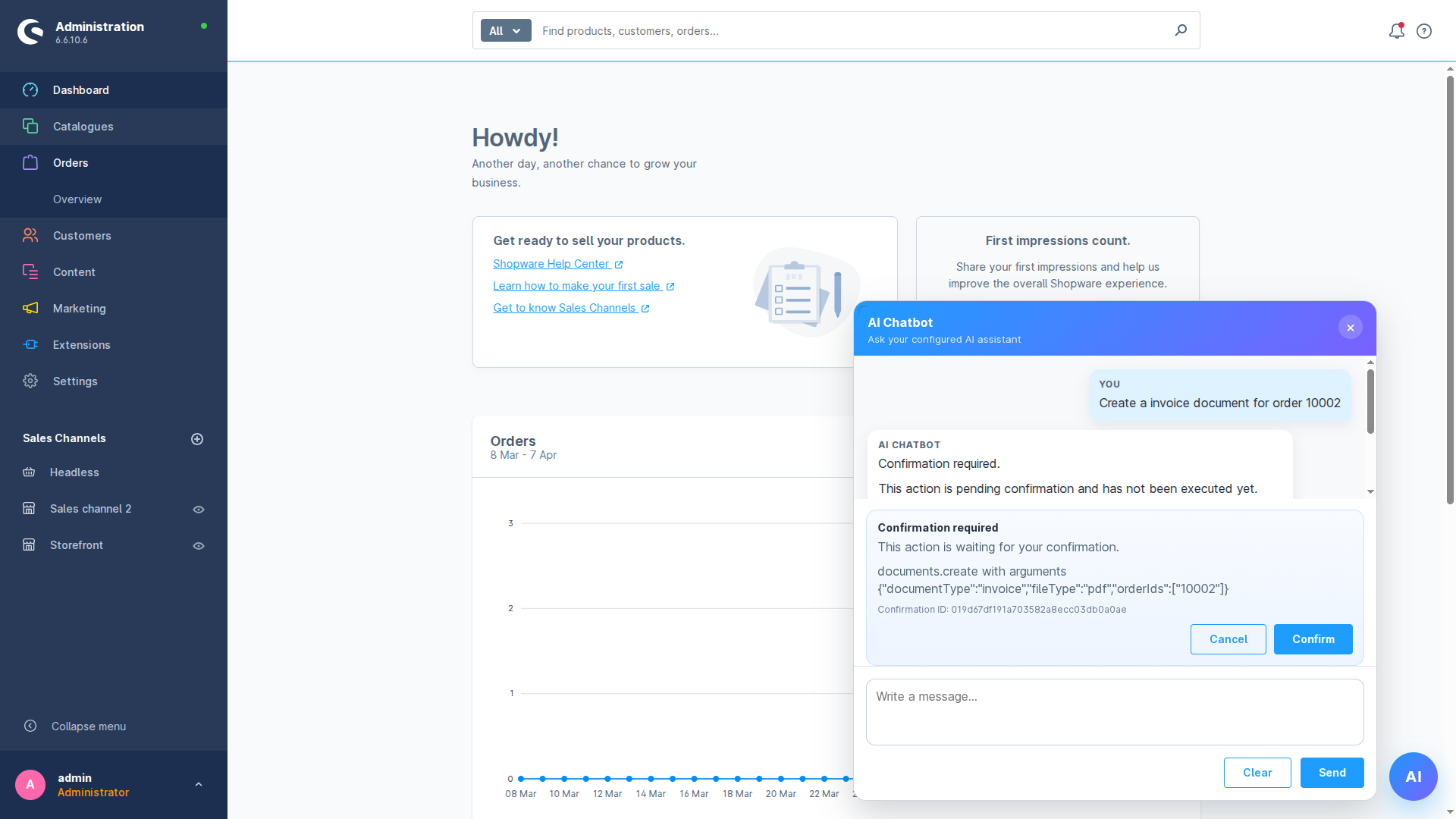Open Content menu item

[114, 272]
